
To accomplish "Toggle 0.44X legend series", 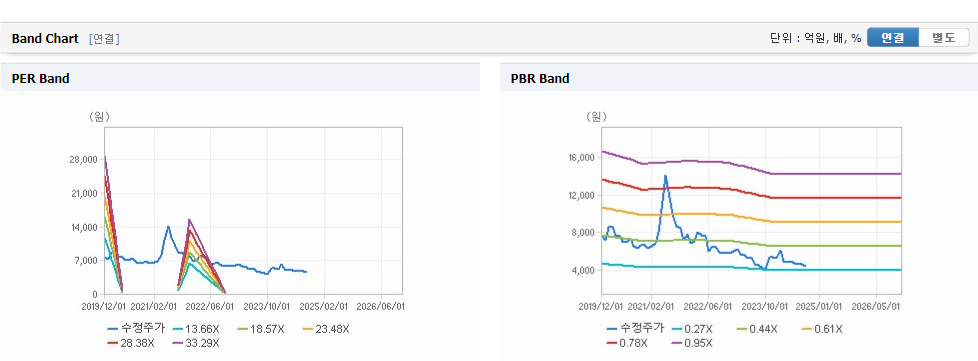I will [x=757, y=329].
